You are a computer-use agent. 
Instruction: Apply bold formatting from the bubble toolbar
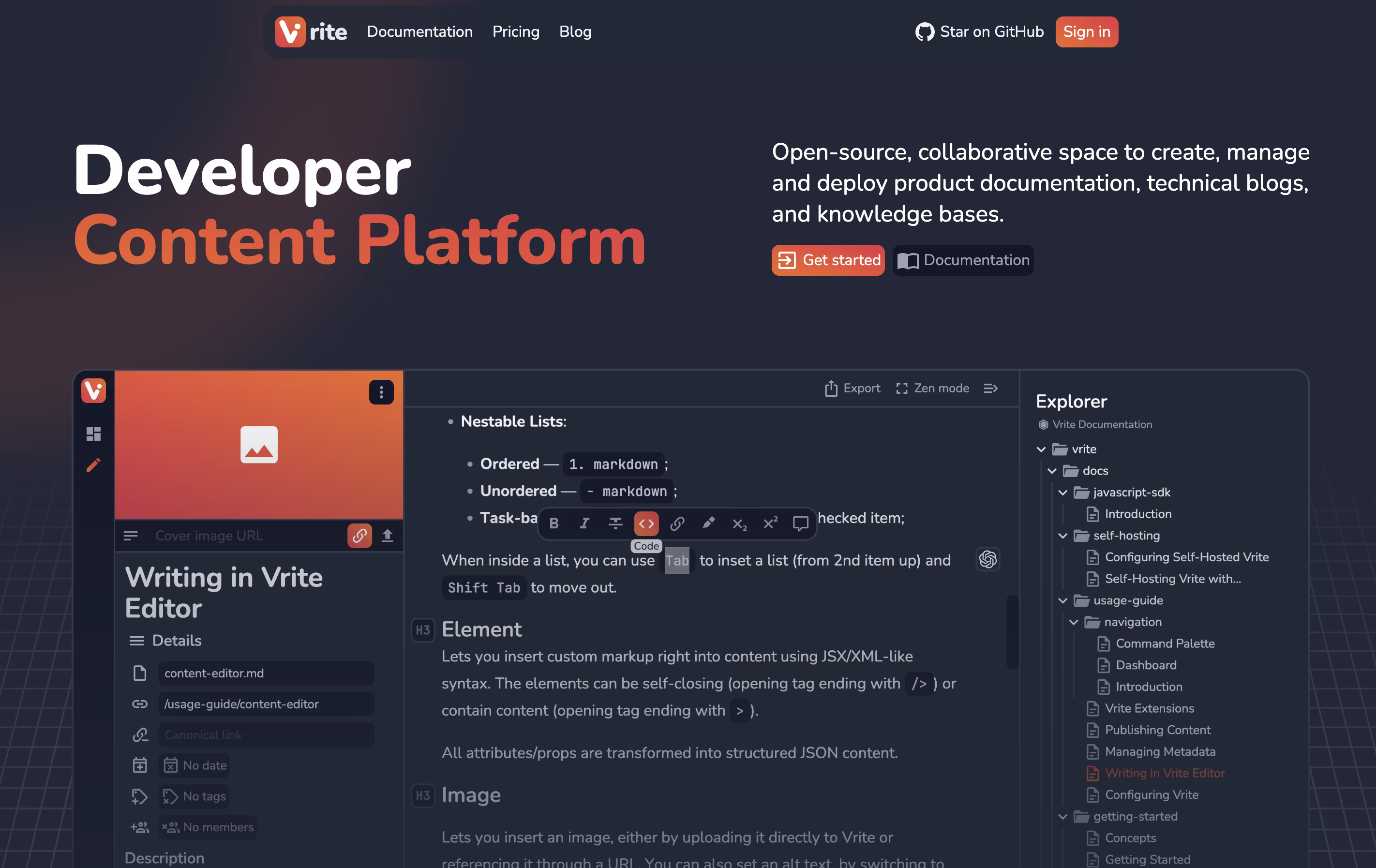553,523
